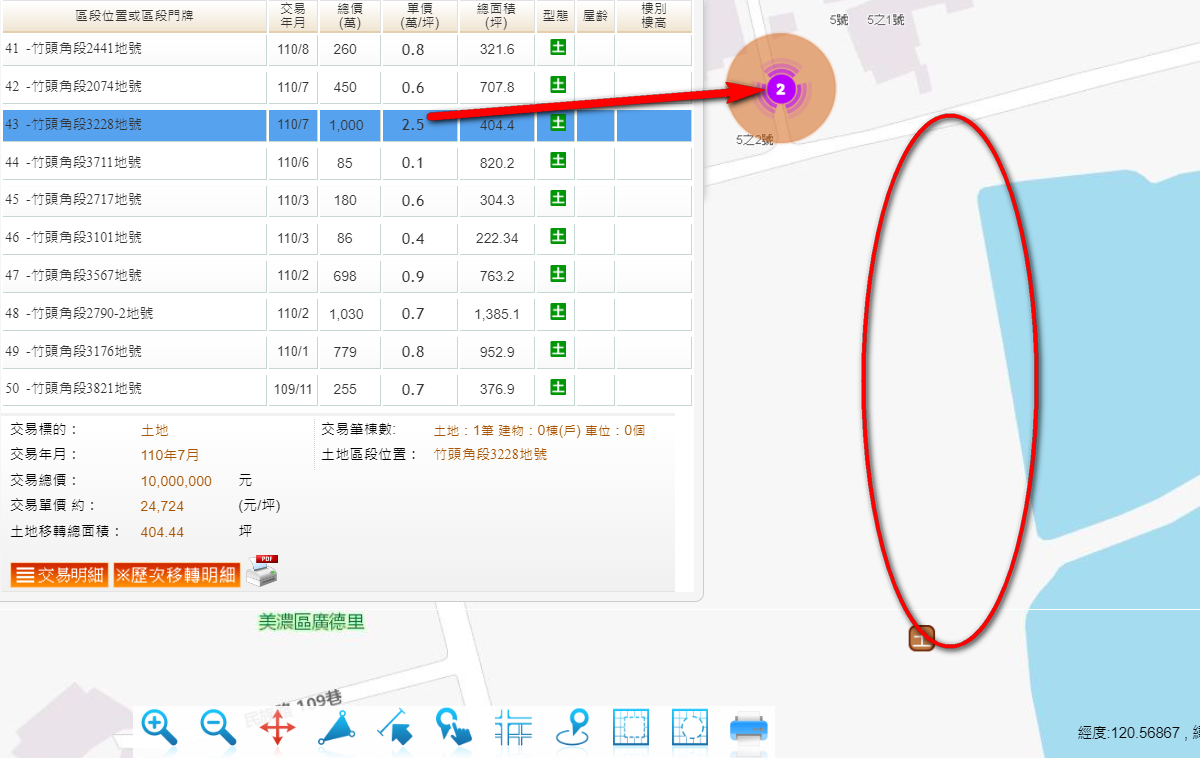Viewport: 1200px width, 758px height.
Task: Click the 經度 longitude coordinate readout
Action: [1138, 733]
